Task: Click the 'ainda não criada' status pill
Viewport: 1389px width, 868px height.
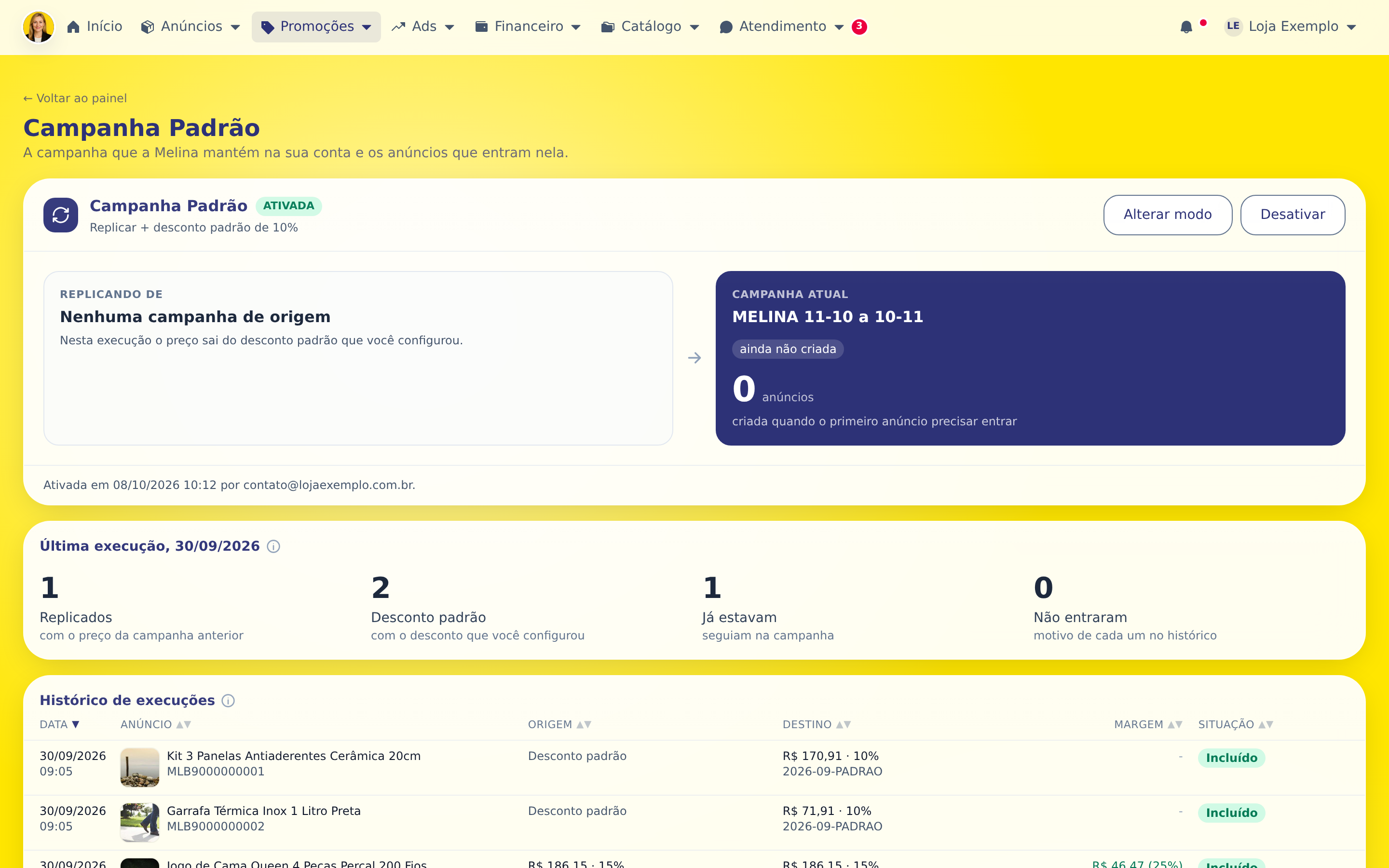Action: click(x=788, y=349)
